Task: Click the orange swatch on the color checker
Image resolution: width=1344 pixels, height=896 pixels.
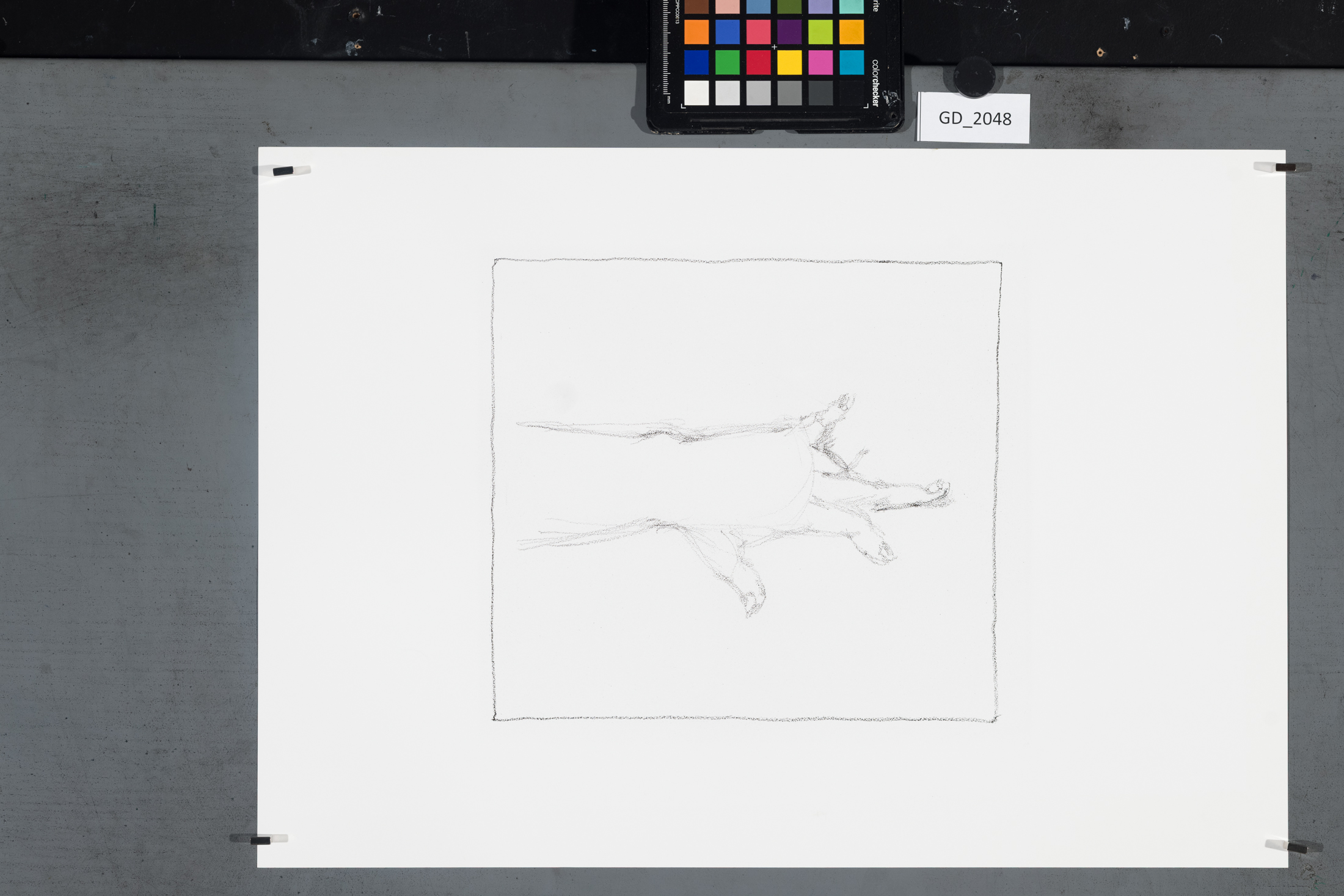Action: [x=696, y=32]
